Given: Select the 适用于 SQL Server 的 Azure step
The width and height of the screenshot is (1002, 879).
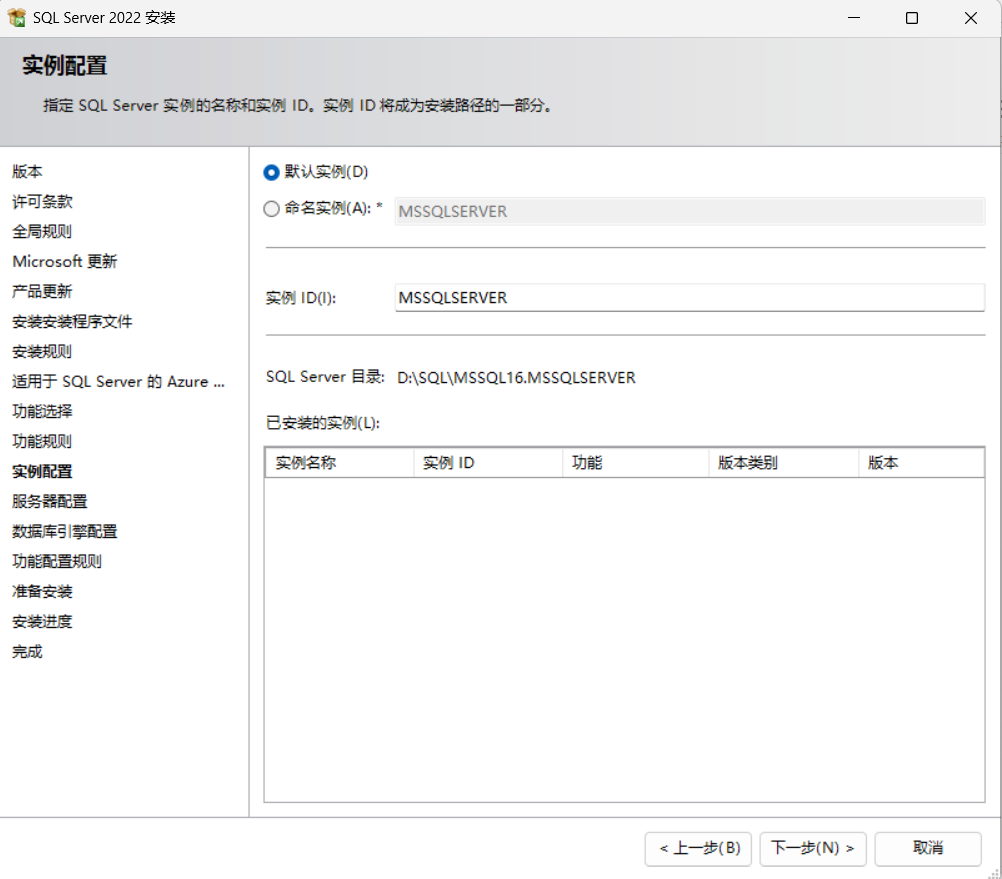Looking at the screenshot, I should click(118, 382).
